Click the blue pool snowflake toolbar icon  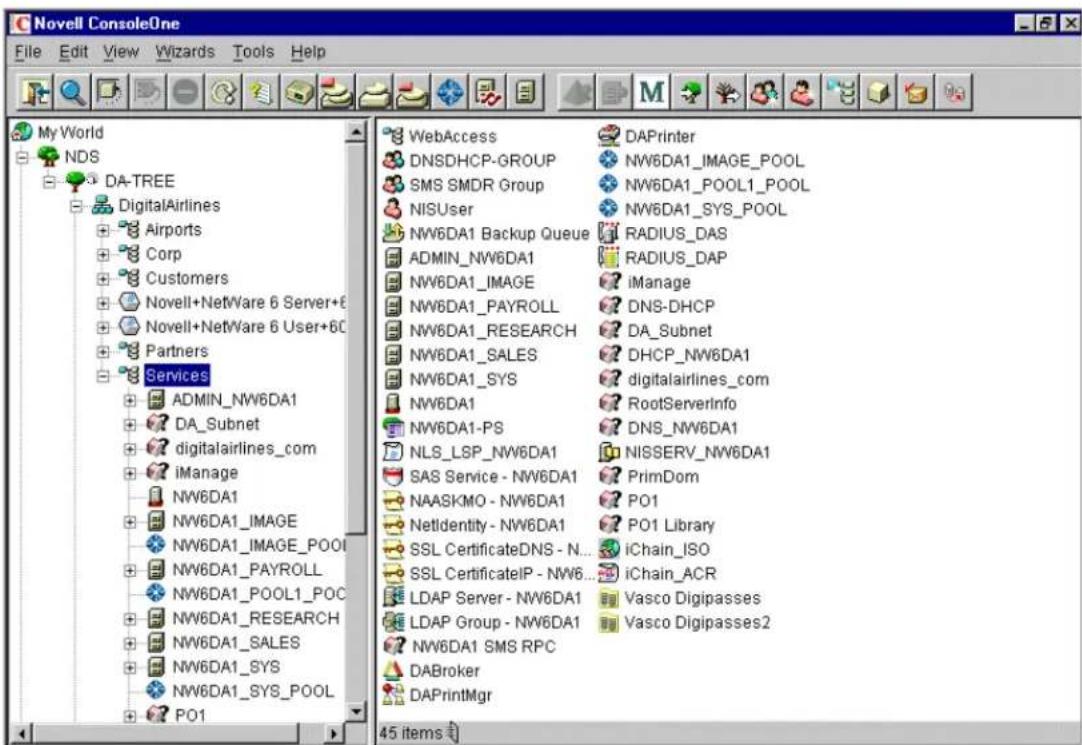click(450, 92)
